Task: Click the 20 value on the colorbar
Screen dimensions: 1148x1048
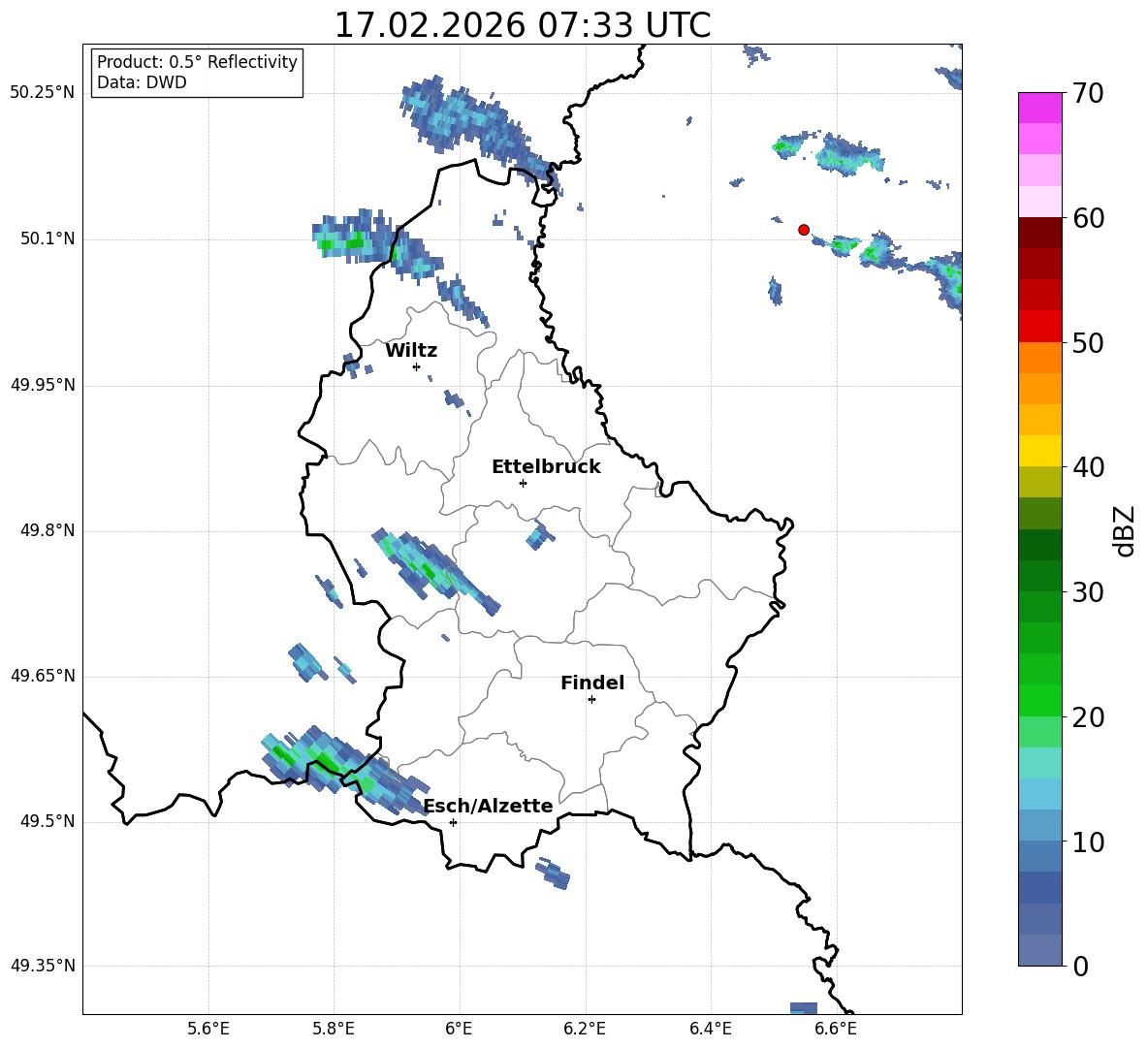Action: (1088, 717)
